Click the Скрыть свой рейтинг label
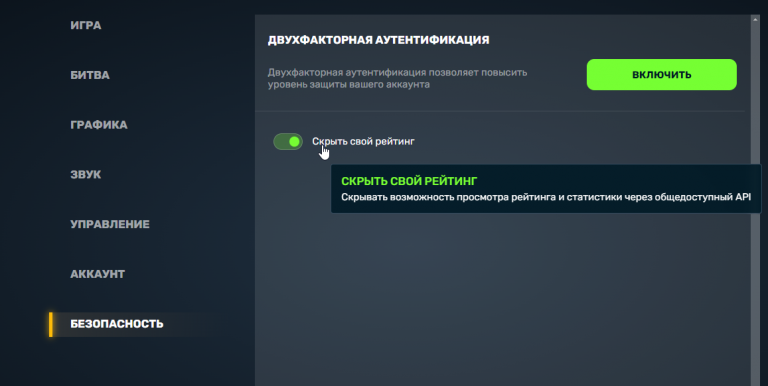This screenshot has width=768, height=386. click(363, 142)
